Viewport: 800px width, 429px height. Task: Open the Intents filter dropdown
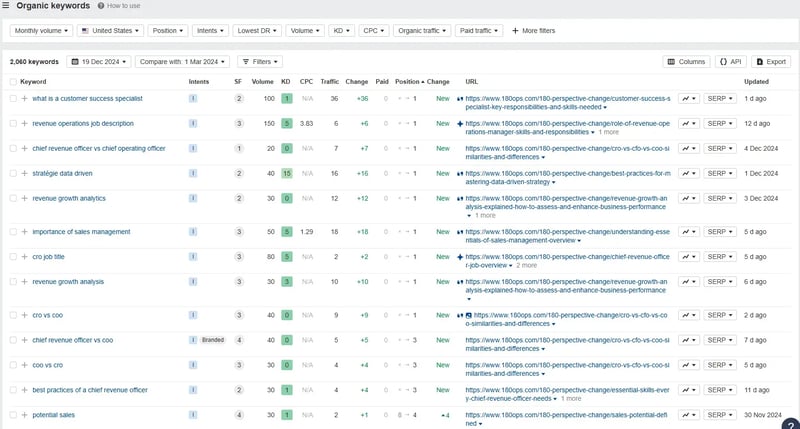pos(210,31)
